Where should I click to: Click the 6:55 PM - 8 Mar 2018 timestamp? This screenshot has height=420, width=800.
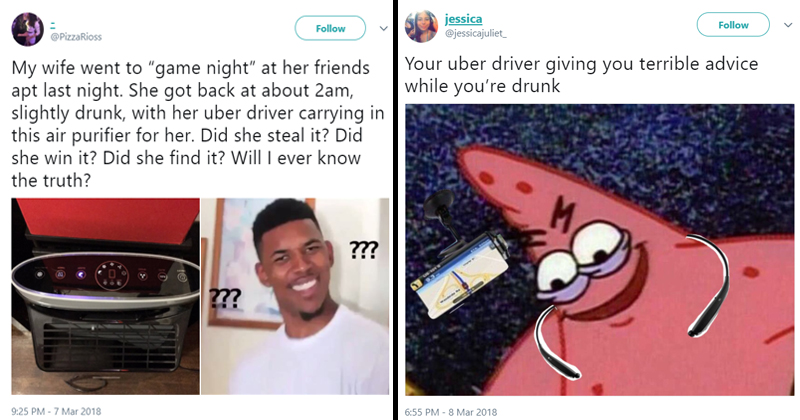point(451,412)
